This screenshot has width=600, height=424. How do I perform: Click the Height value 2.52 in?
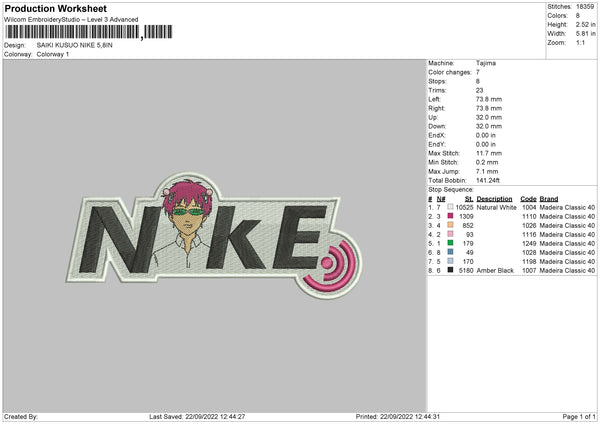coord(586,24)
